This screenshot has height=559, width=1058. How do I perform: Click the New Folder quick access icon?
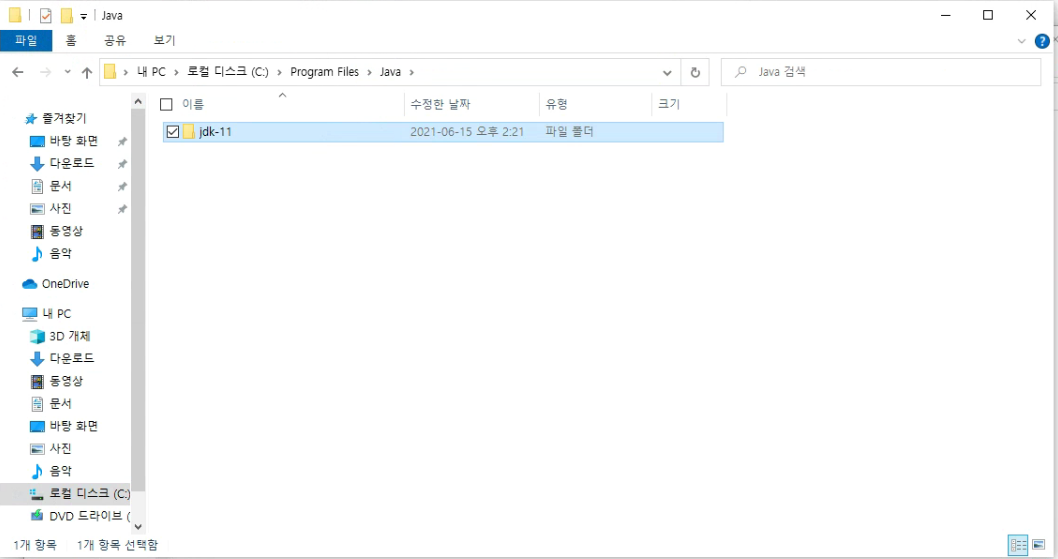[66, 16]
